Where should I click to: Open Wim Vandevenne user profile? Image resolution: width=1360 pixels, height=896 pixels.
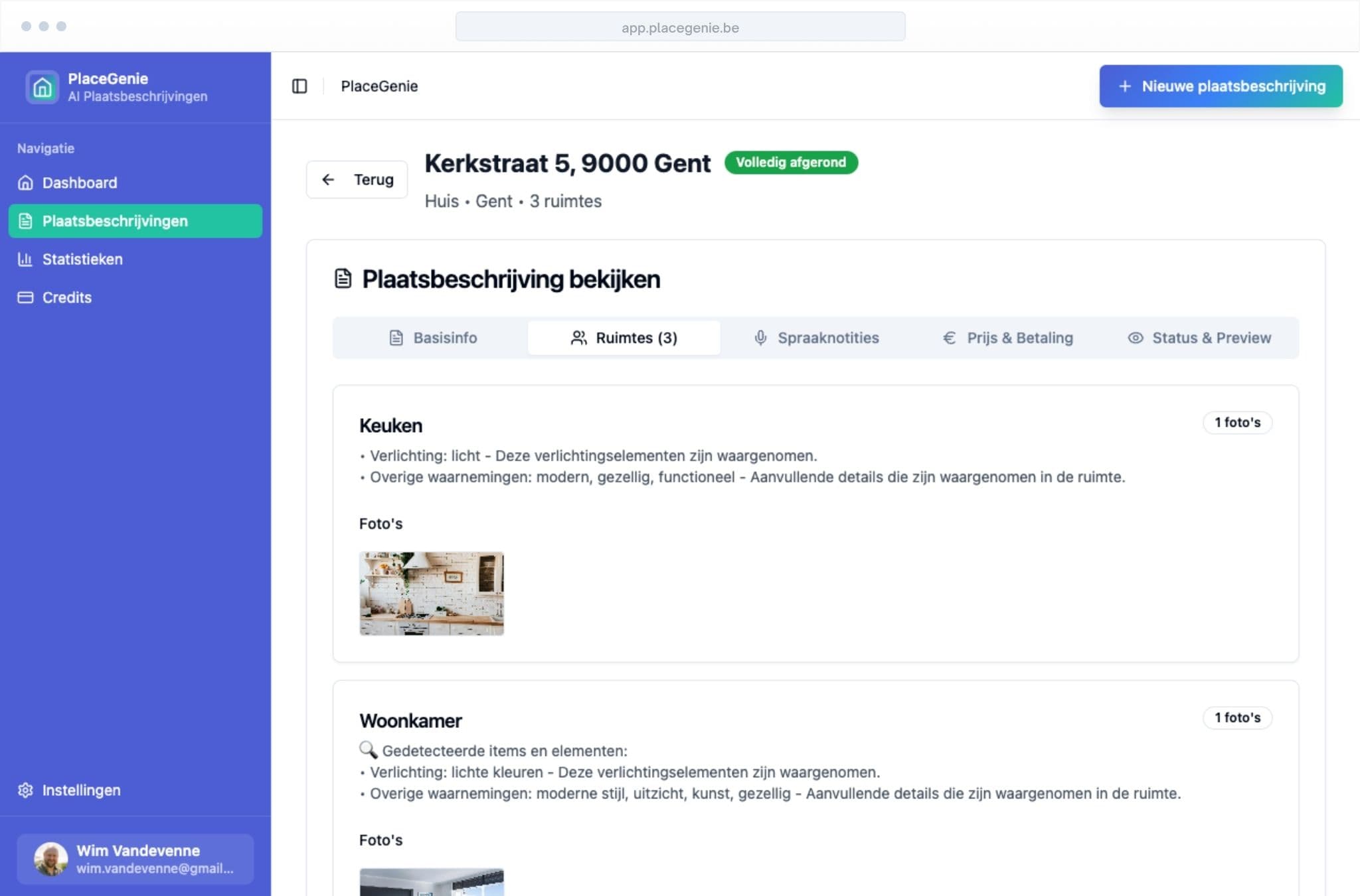point(135,859)
